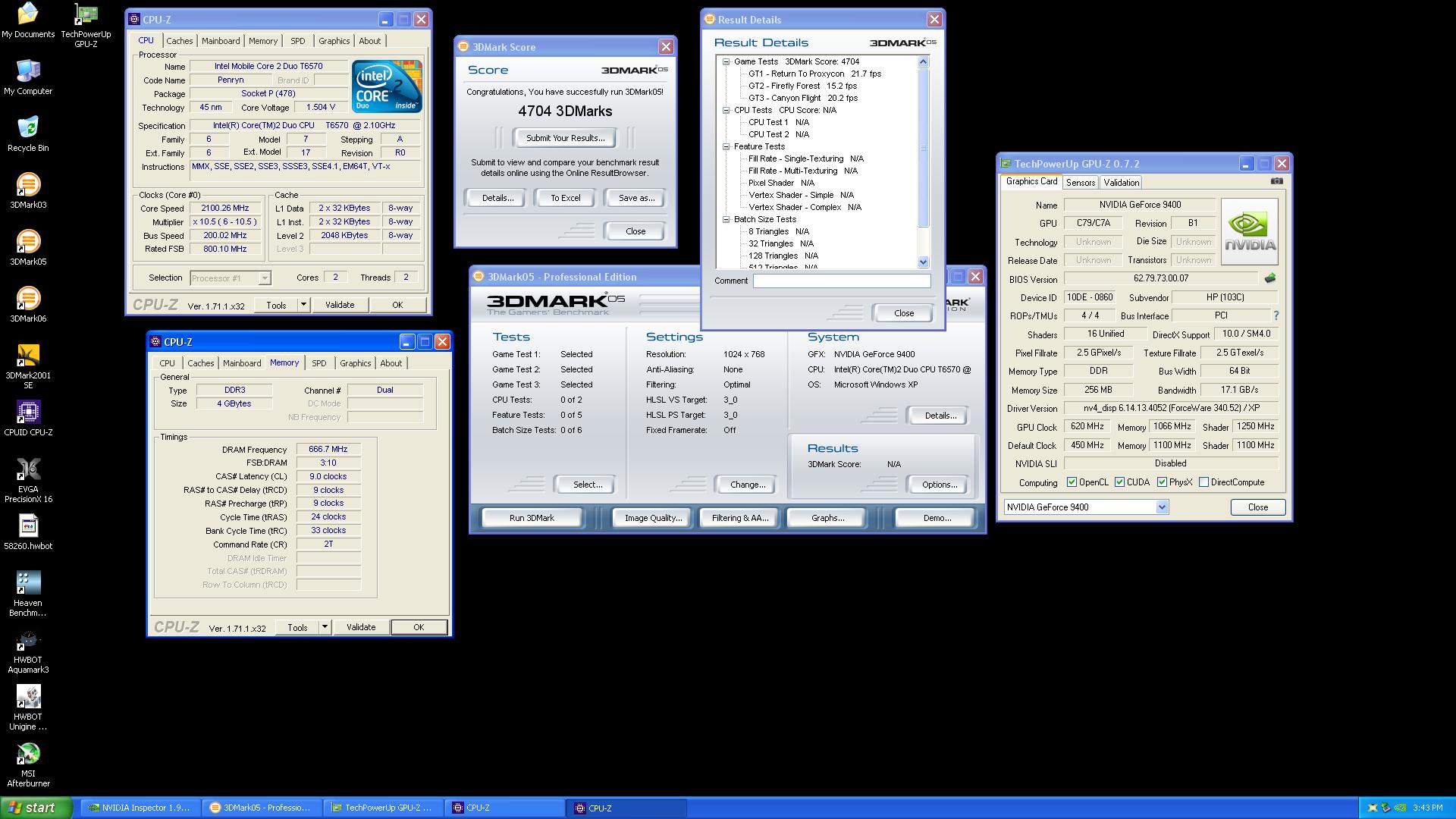Click the To Excel button
This screenshot has width=1456, height=819.
(x=566, y=198)
